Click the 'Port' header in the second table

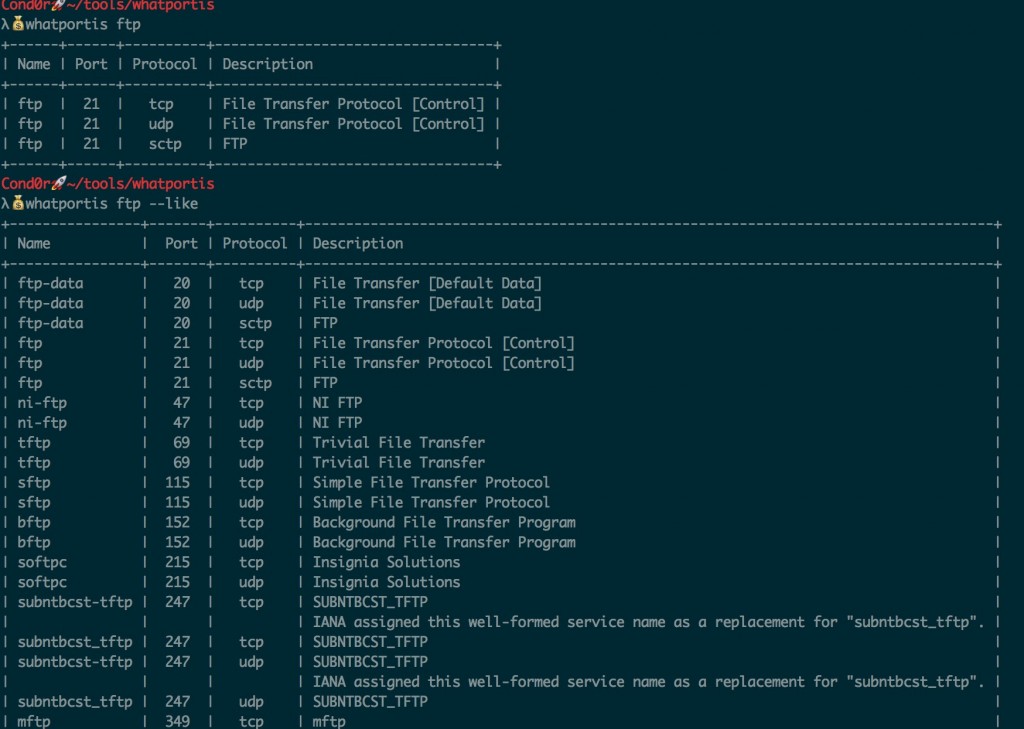pyautogui.click(x=181, y=243)
